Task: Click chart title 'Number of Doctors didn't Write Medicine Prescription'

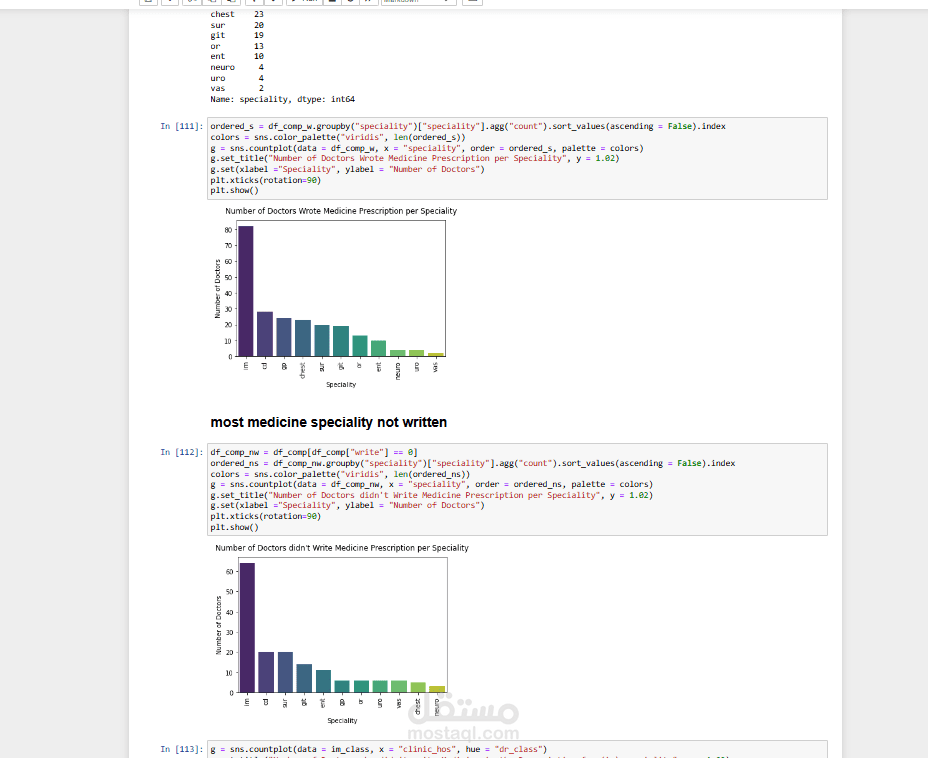Action: click(x=342, y=548)
